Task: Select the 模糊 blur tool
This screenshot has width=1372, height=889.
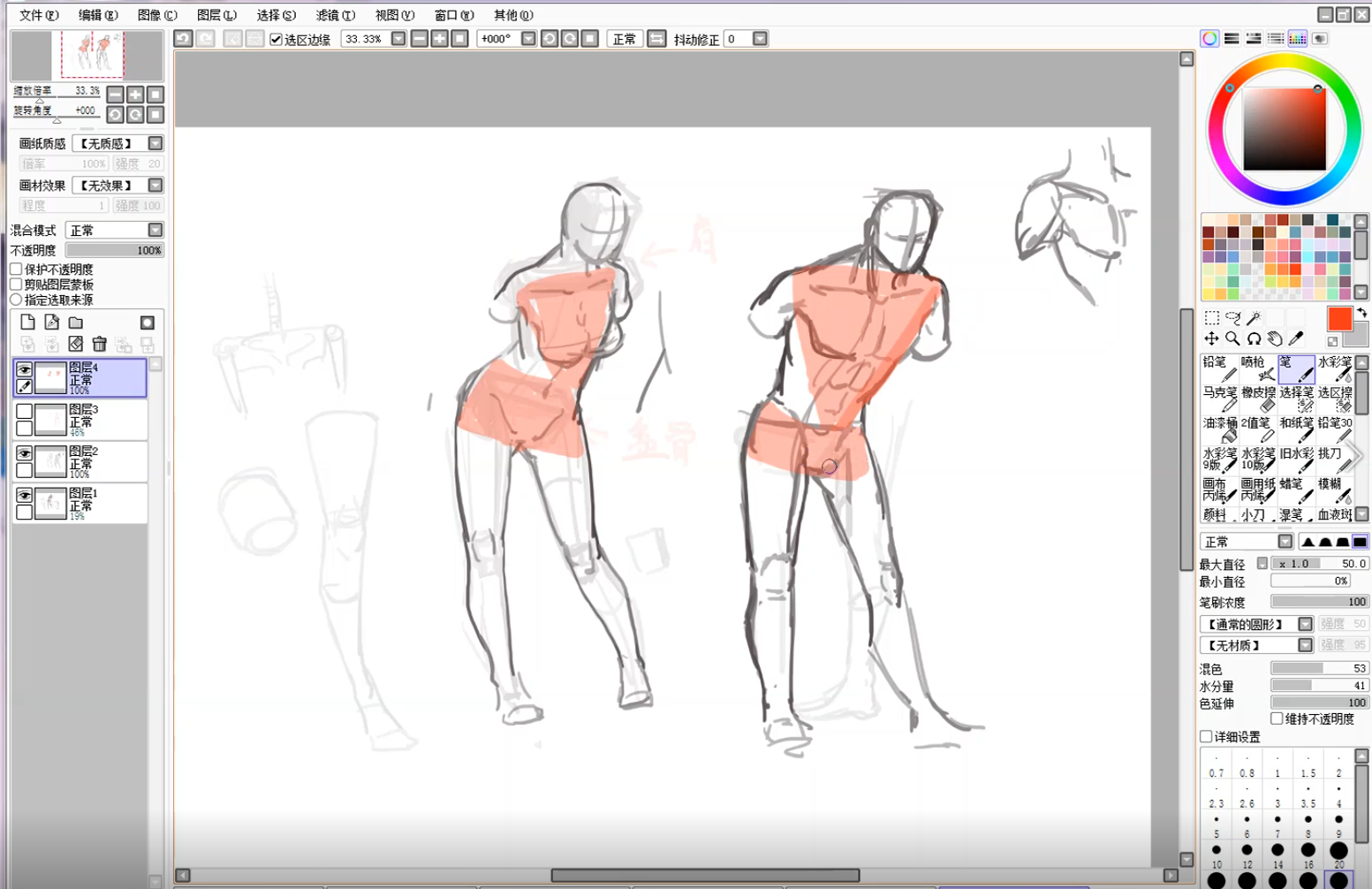Action: pyautogui.click(x=1334, y=490)
